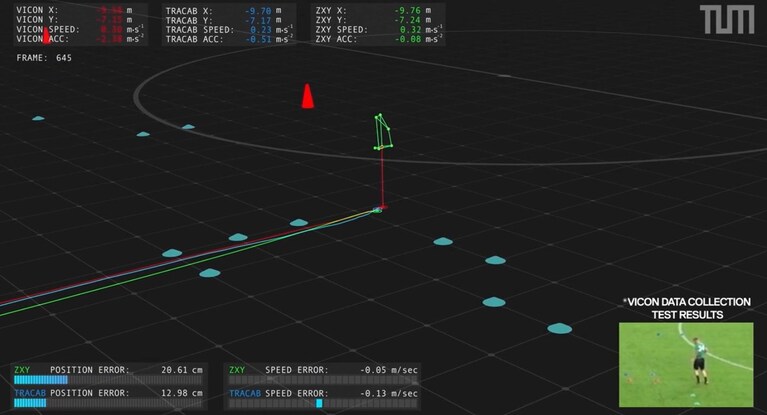Click the VICON SPEED: label

[x=48, y=29]
